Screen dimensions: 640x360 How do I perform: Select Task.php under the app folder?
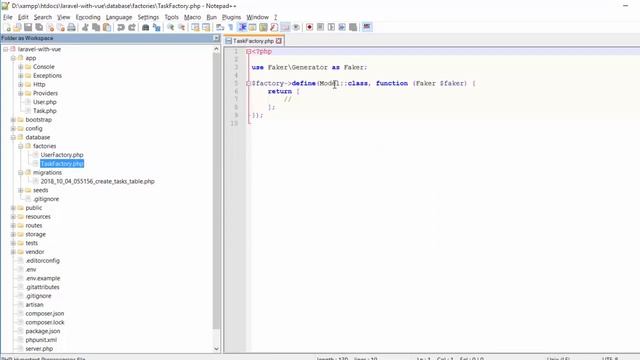tap(44, 111)
